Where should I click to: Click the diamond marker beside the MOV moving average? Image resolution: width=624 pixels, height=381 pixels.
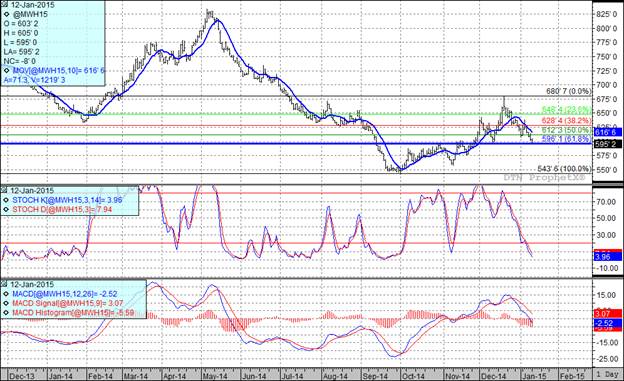7,70
